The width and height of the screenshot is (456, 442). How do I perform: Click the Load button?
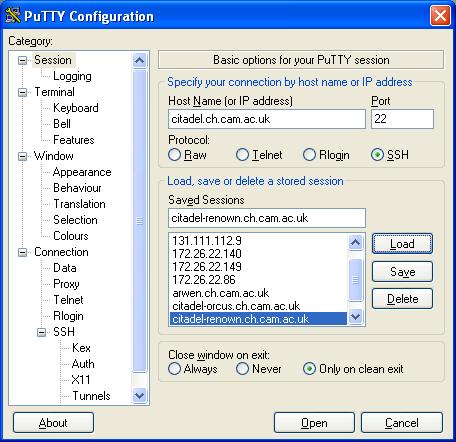402,244
